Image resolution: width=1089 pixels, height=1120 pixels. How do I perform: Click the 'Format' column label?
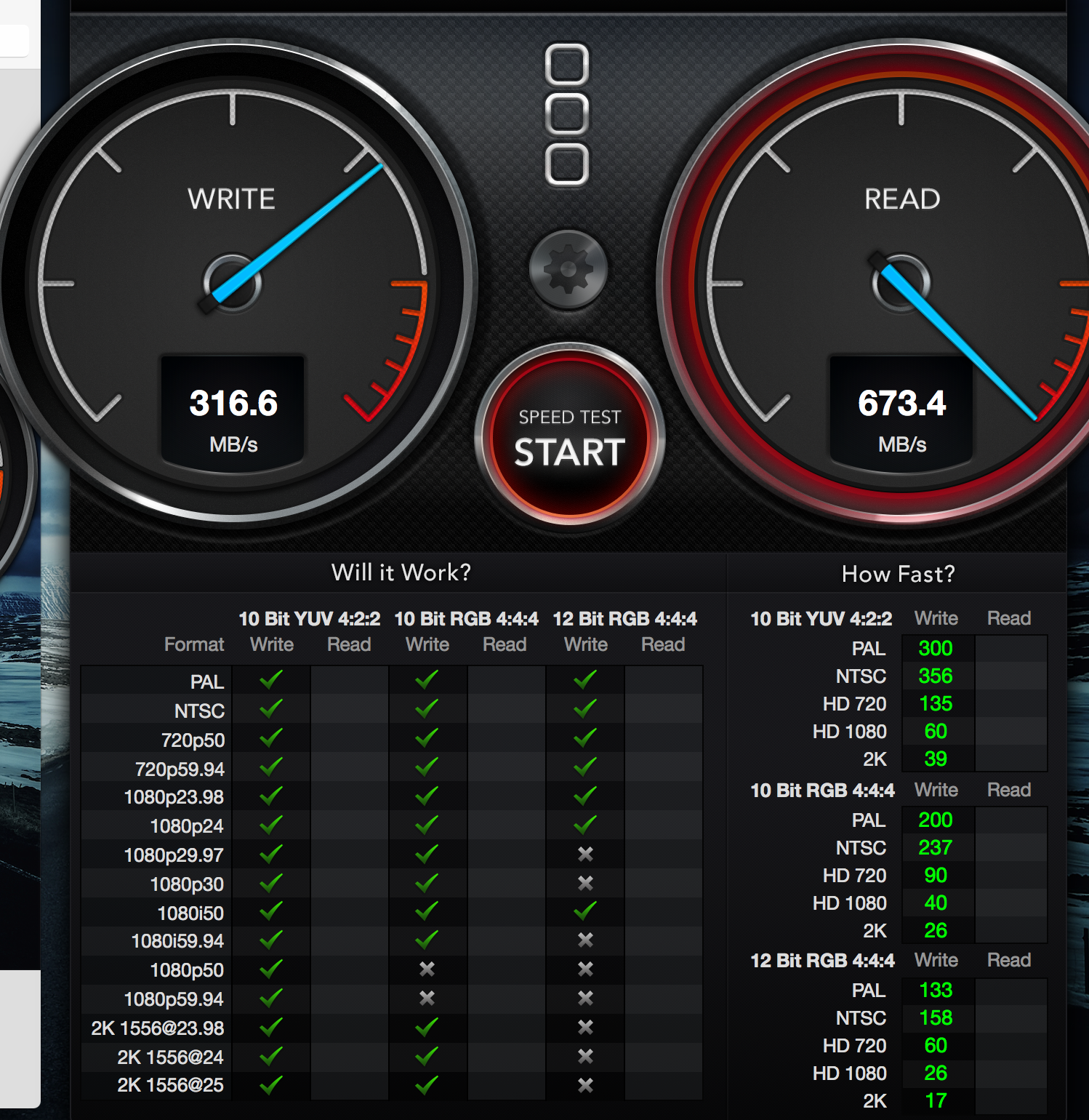[194, 644]
